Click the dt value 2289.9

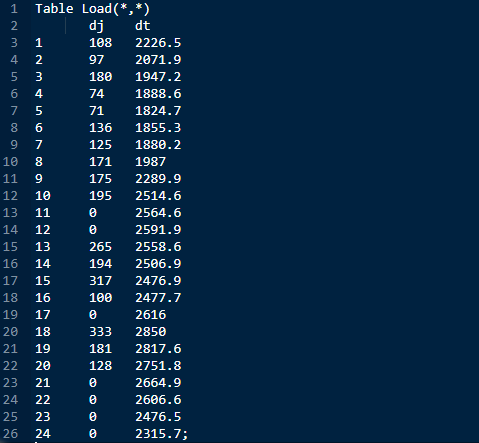click(158, 179)
